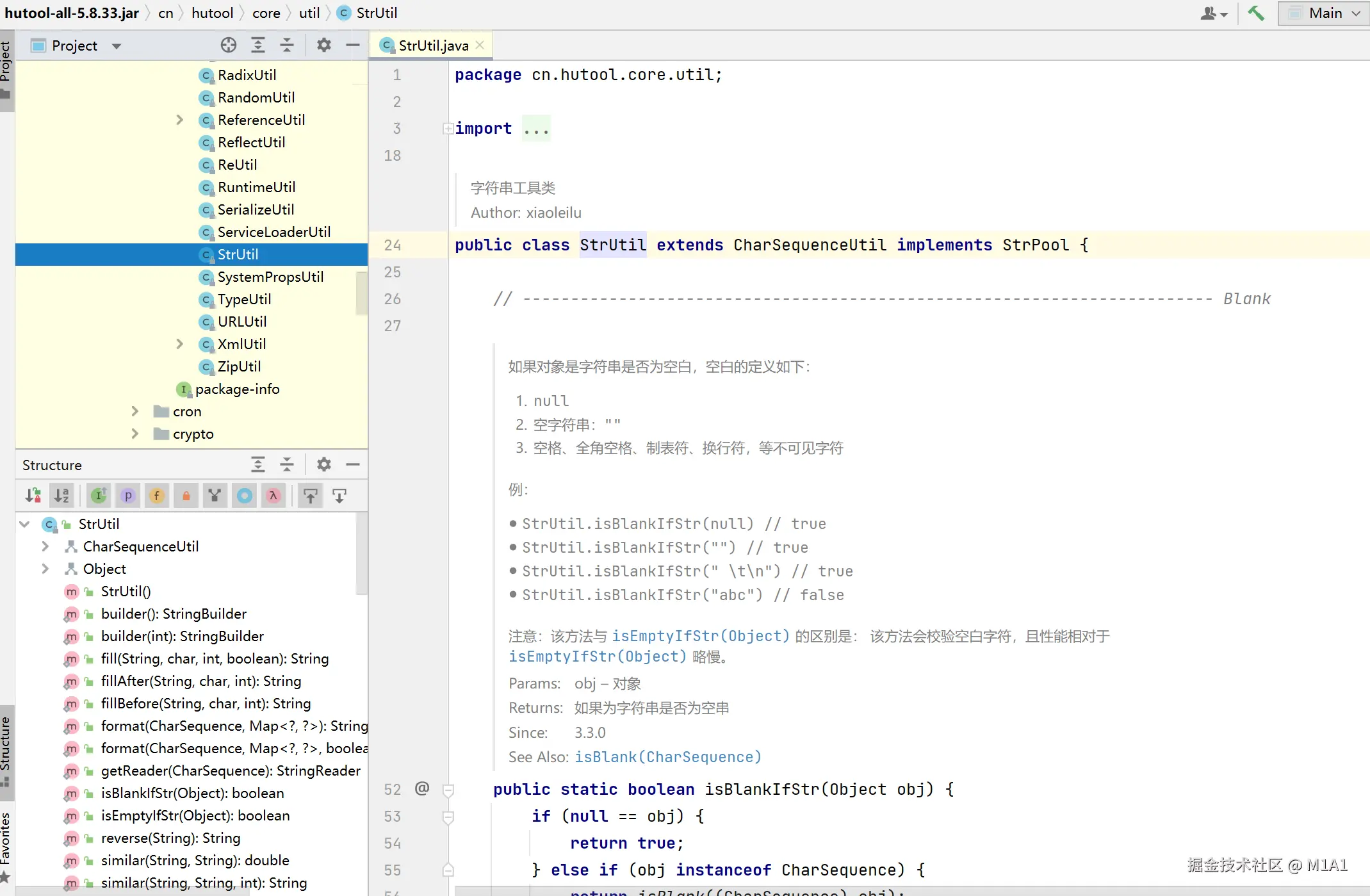Click the isEmptyIfStr(Object) doc link
Viewport: 1370px width, 896px height.
pos(700,636)
